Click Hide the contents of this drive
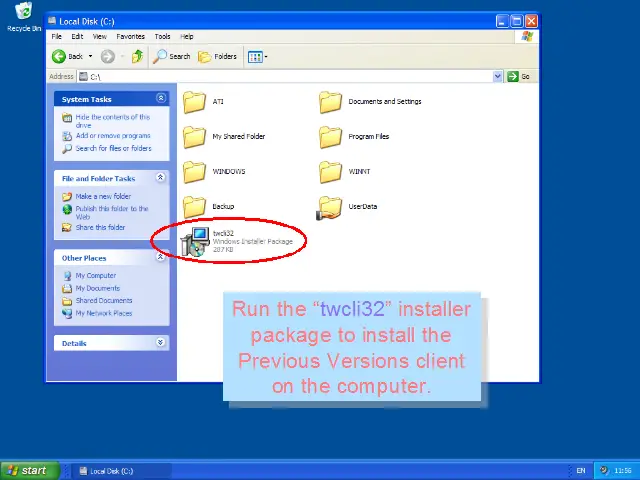Viewport: 640px width, 480px height. tap(113, 121)
